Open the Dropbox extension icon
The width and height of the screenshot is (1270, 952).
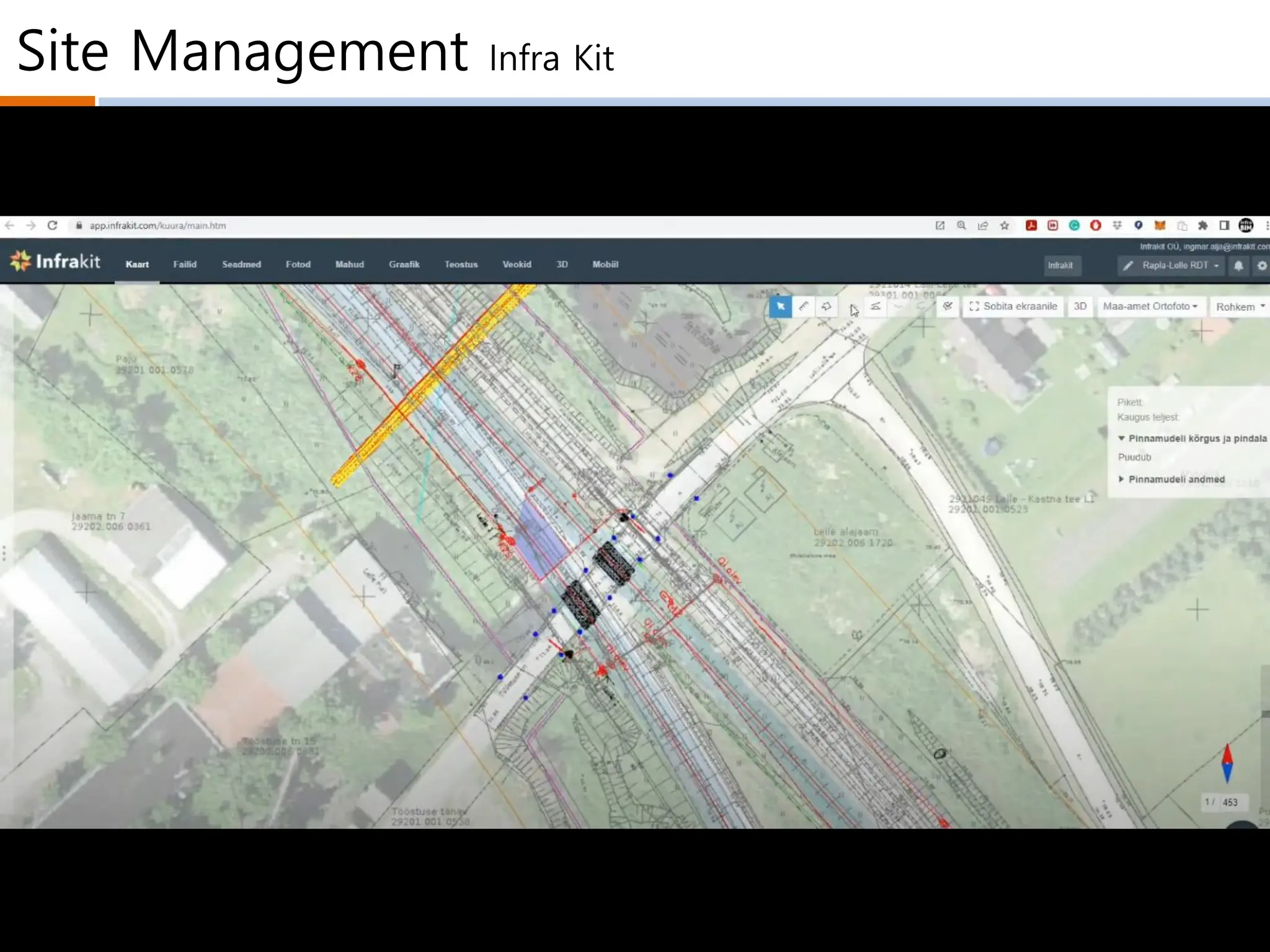(x=1117, y=226)
